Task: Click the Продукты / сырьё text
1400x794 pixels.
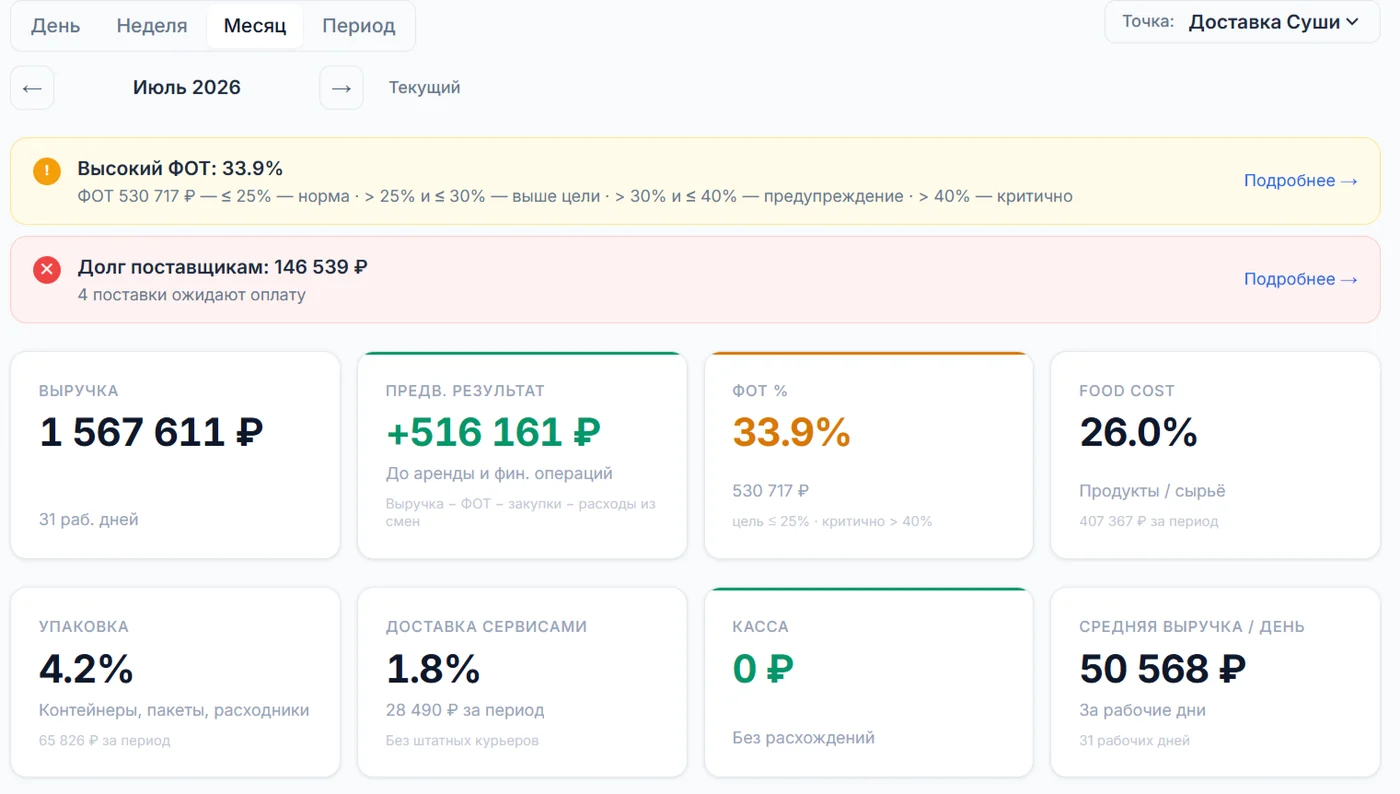Action: pos(1152,491)
